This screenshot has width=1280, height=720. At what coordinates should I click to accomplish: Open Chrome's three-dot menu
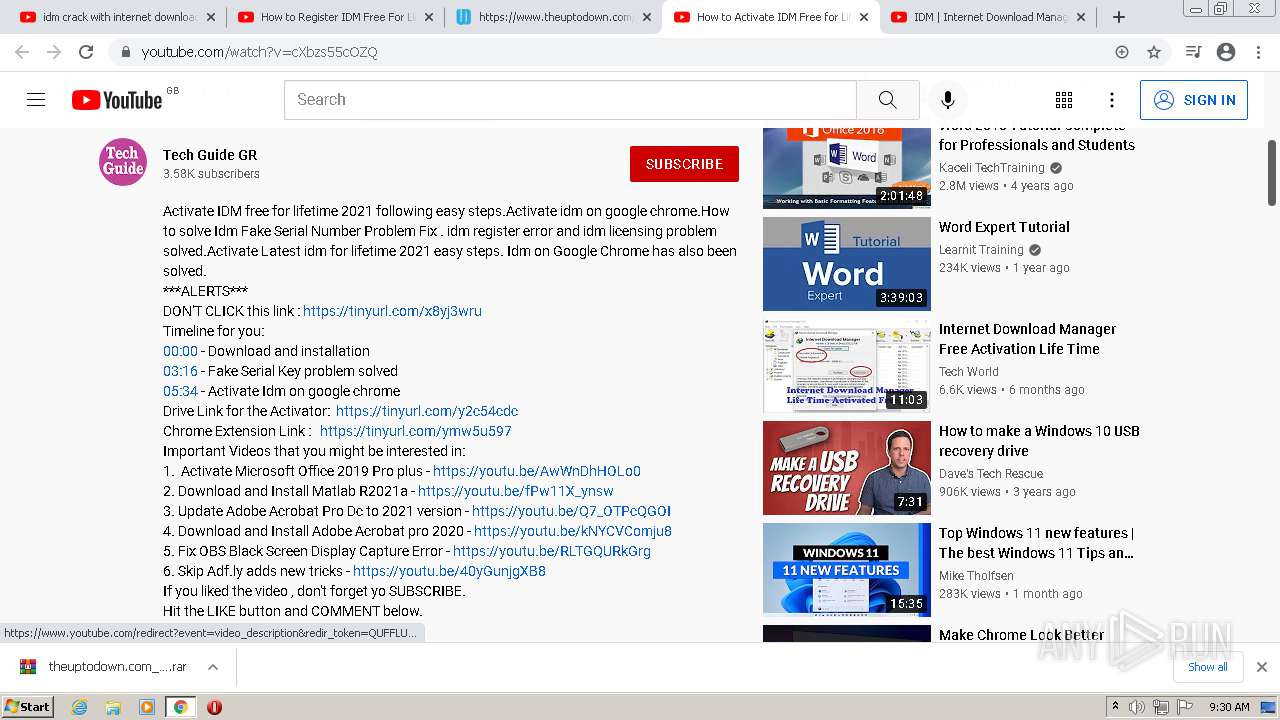(1258, 52)
